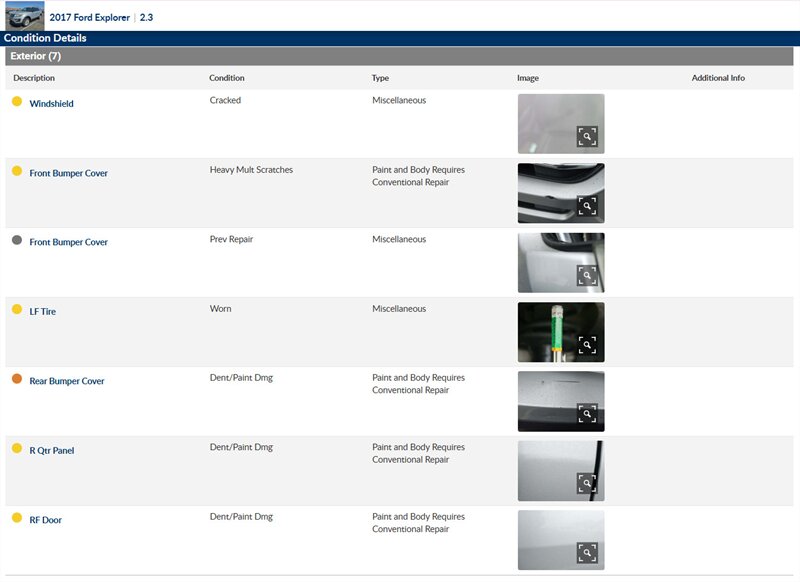Viewport: 800px width, 582px height.
Task: Select the 'Prev Repair' condition text
Action: (231, 239)
